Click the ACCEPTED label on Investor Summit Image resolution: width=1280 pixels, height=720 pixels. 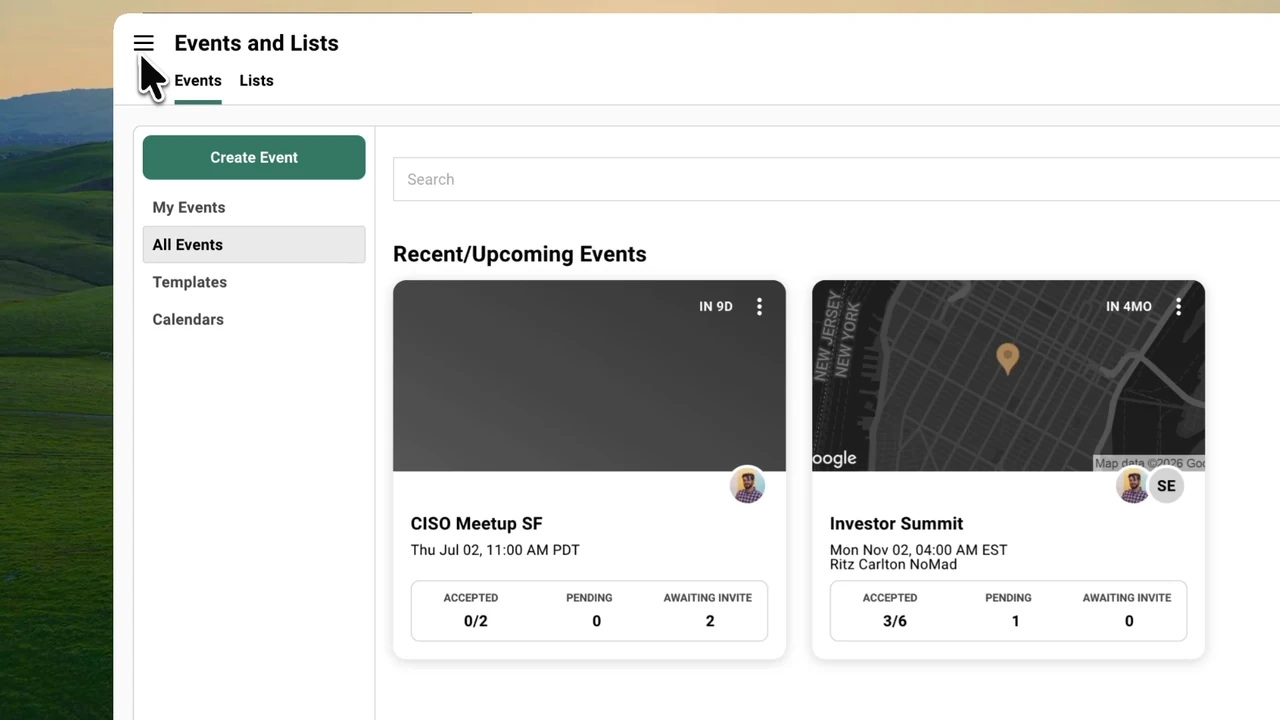890,598
